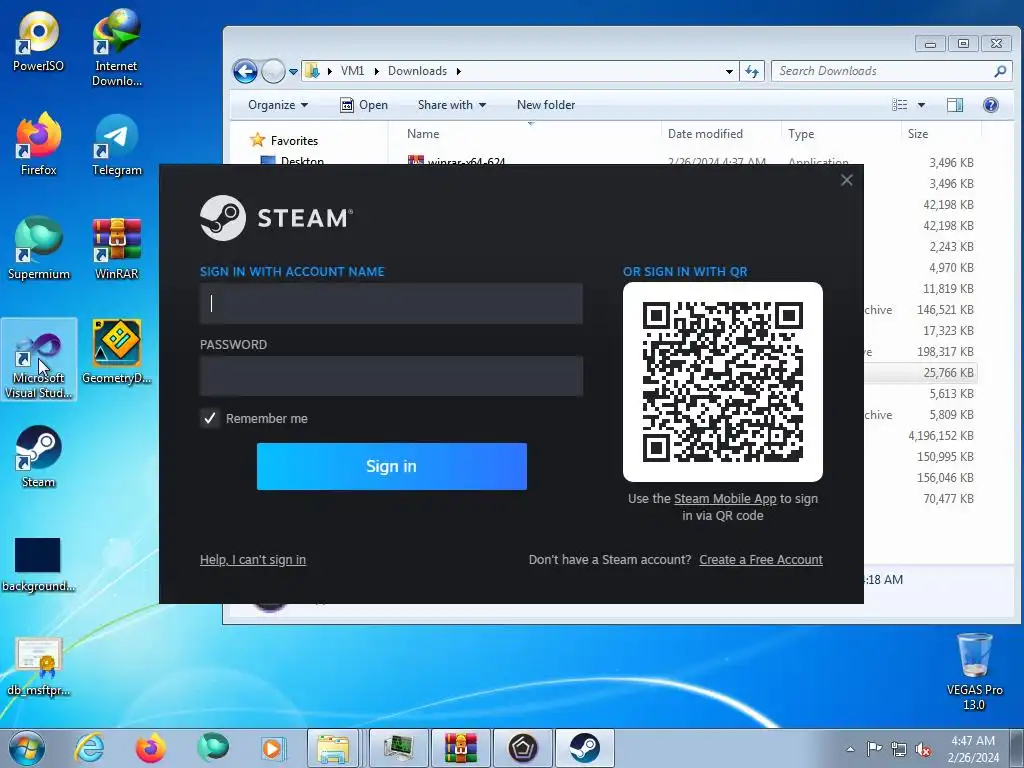Open the Create a Free Account link
This screenshot has height=768, width=1024.
click(x=761, y=560)
